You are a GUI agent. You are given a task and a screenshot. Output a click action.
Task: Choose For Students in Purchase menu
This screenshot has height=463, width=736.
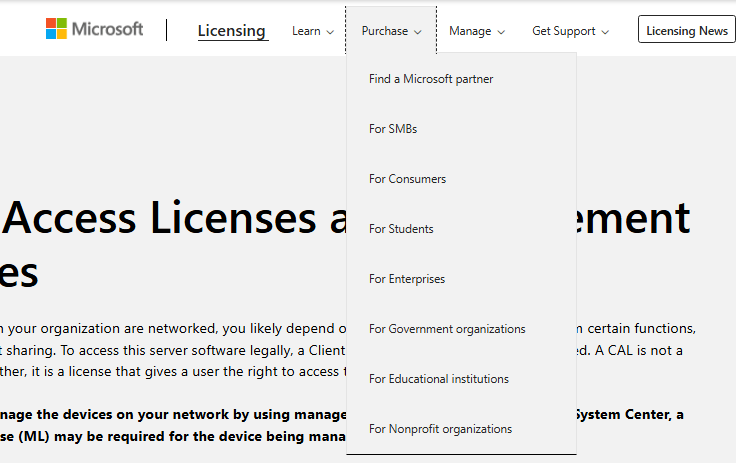pos(401,229)
